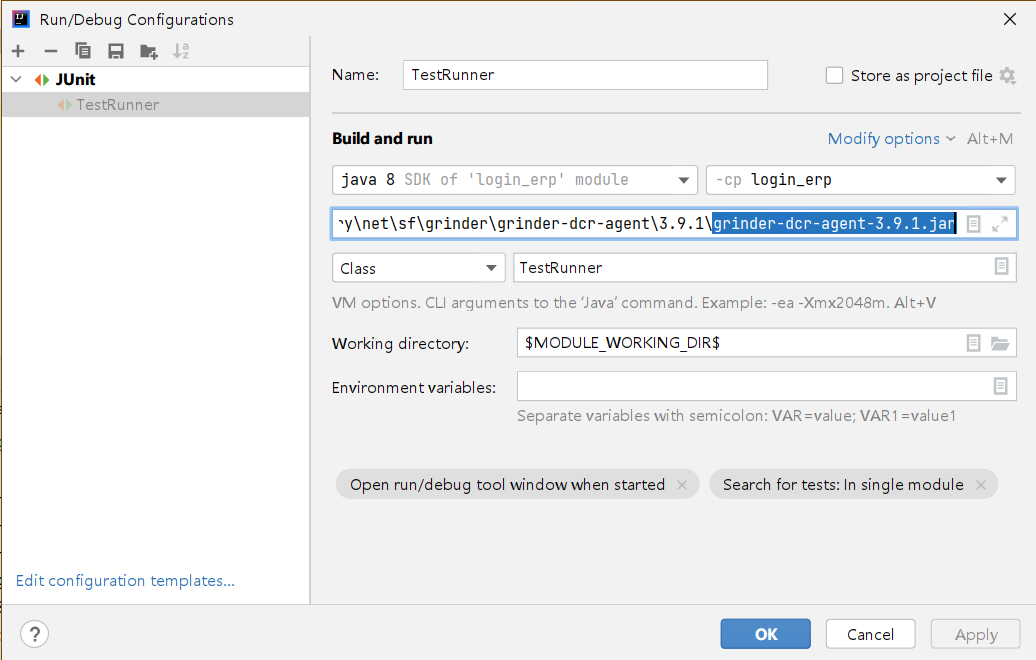Enable the Store as project file checkbox
The image size is (1036, 660).
coord(834,75)
